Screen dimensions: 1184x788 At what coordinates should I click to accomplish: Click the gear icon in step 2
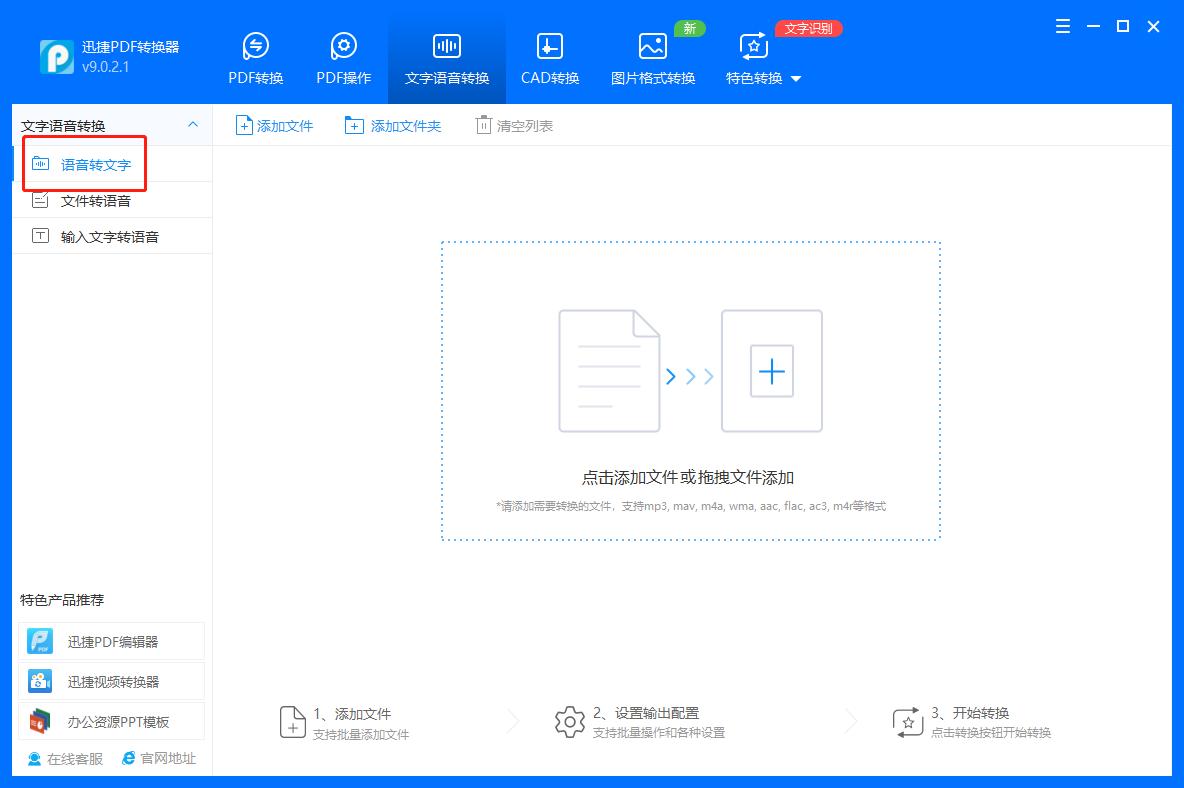coord(569,722)
